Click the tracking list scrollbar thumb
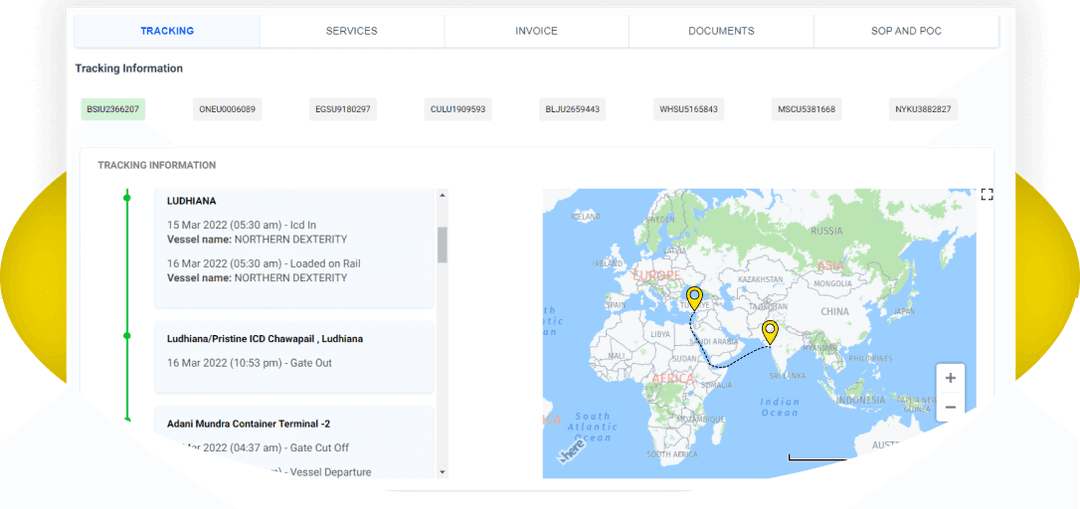 tap(442, 245)
